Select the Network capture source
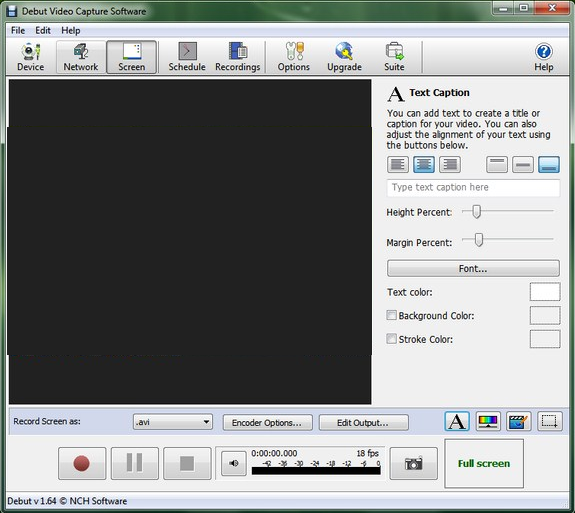The width and height of the screenshot is (575, 513). click(81, 57)
